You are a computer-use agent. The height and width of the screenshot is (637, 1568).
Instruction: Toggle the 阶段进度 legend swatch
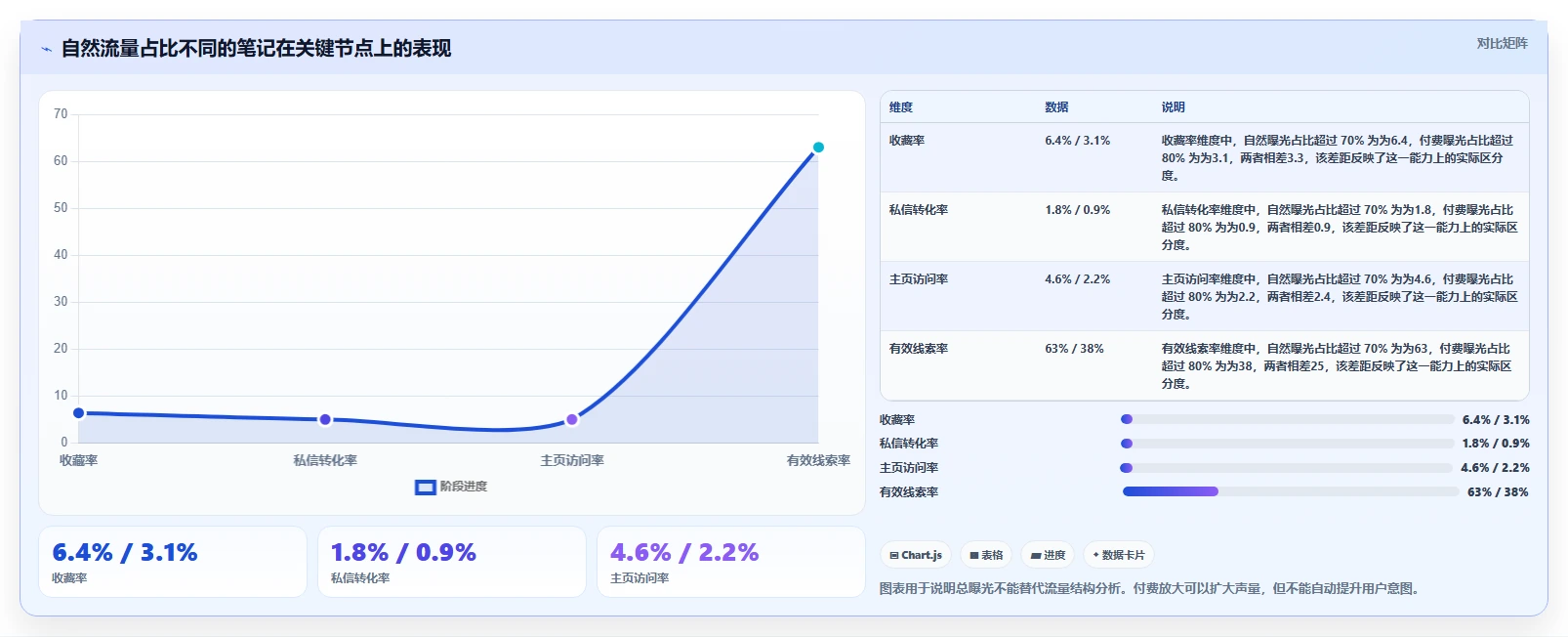click(425, 487)
